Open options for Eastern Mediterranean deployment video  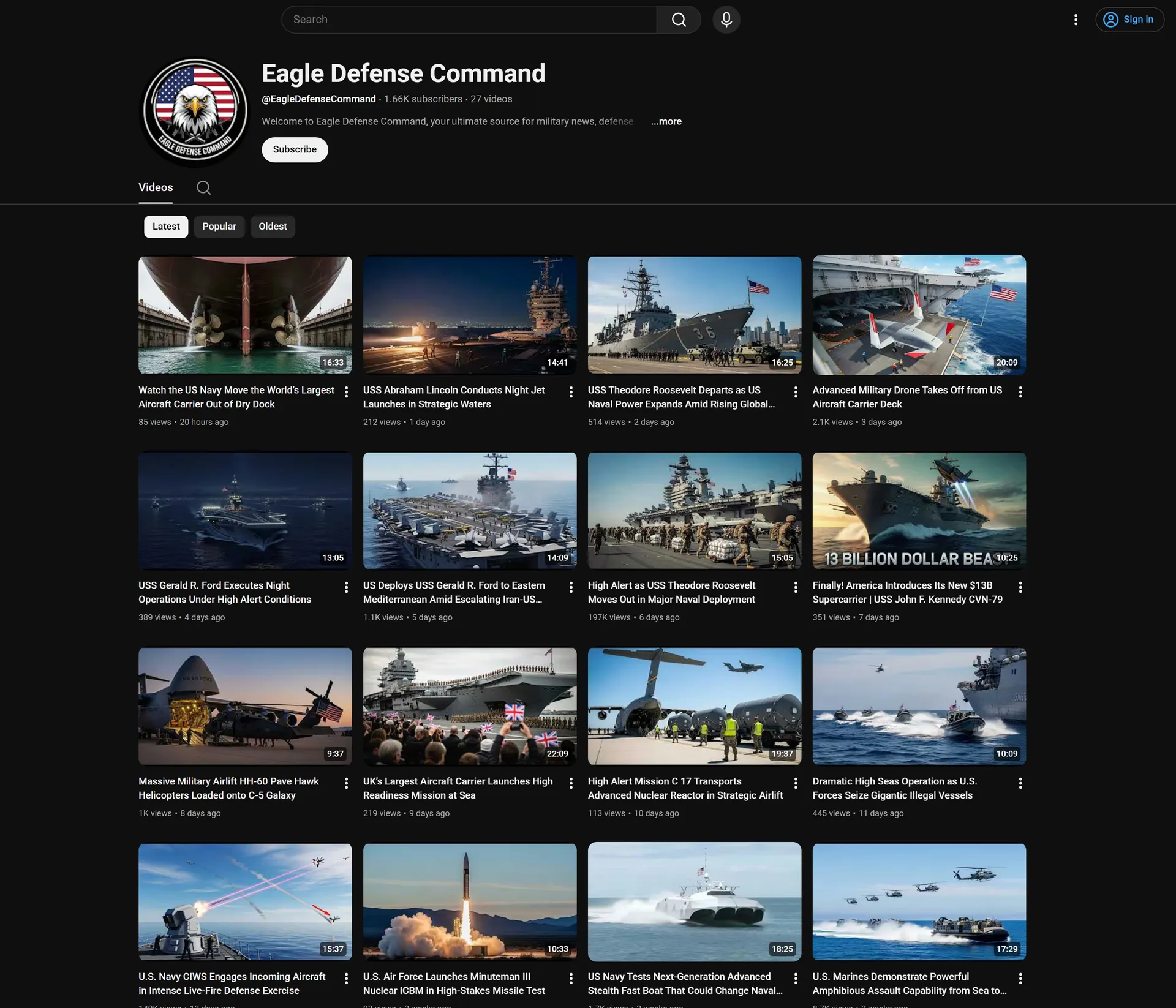pos(571,587)
